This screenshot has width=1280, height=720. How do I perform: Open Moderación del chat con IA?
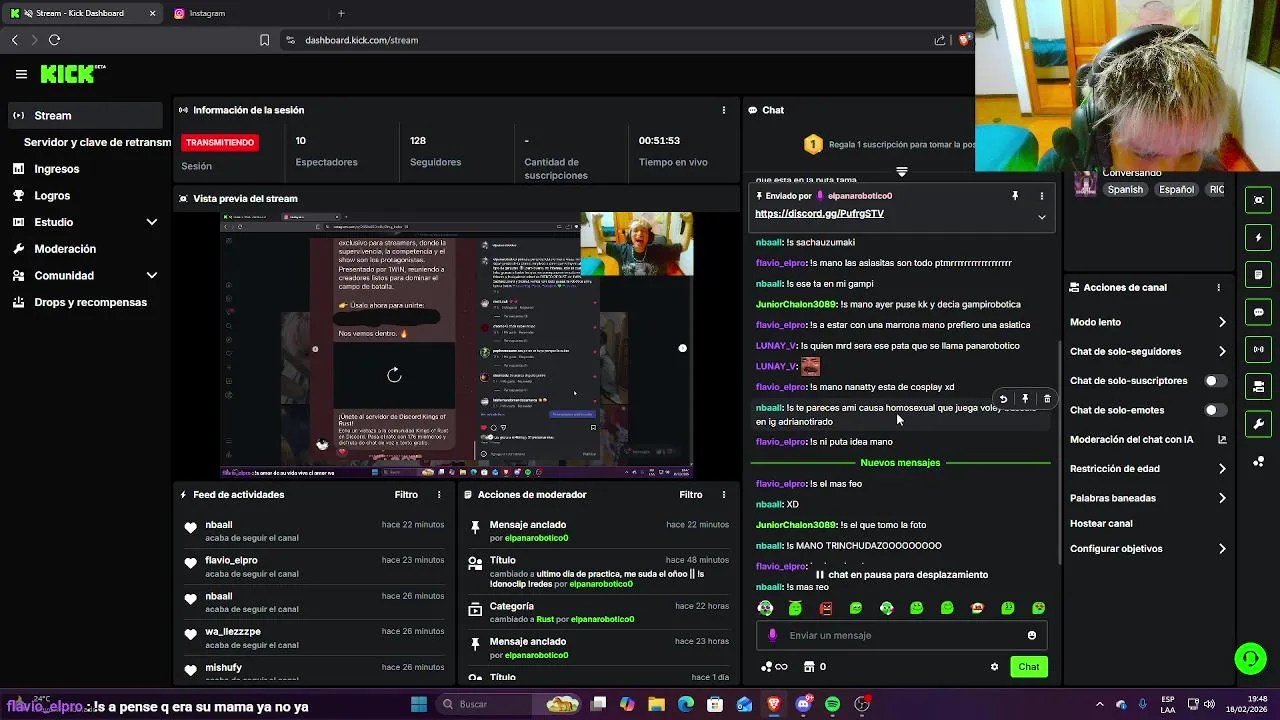(1148, 439)
